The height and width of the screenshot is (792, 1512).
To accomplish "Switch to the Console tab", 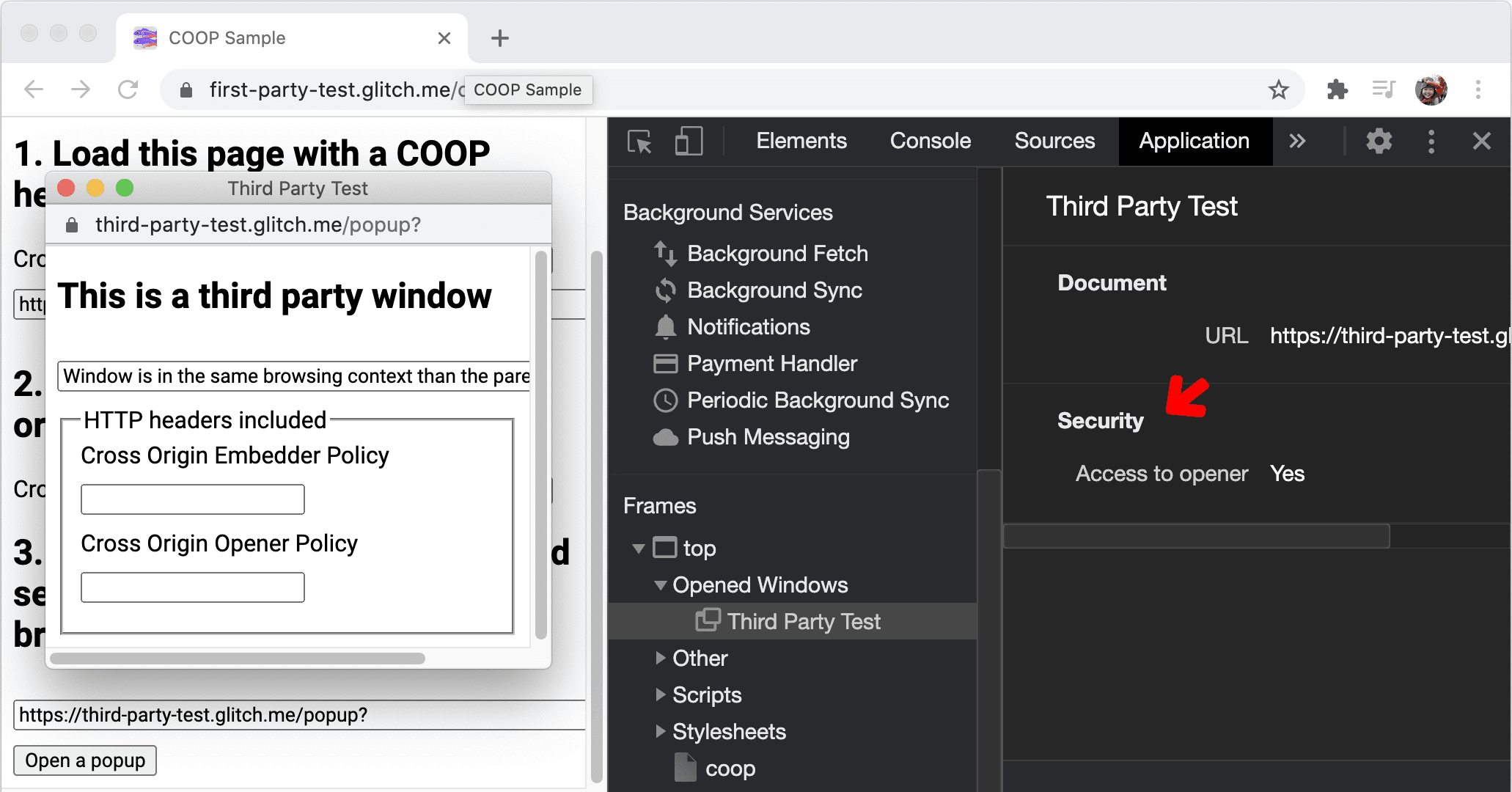I will pos(929,140).
